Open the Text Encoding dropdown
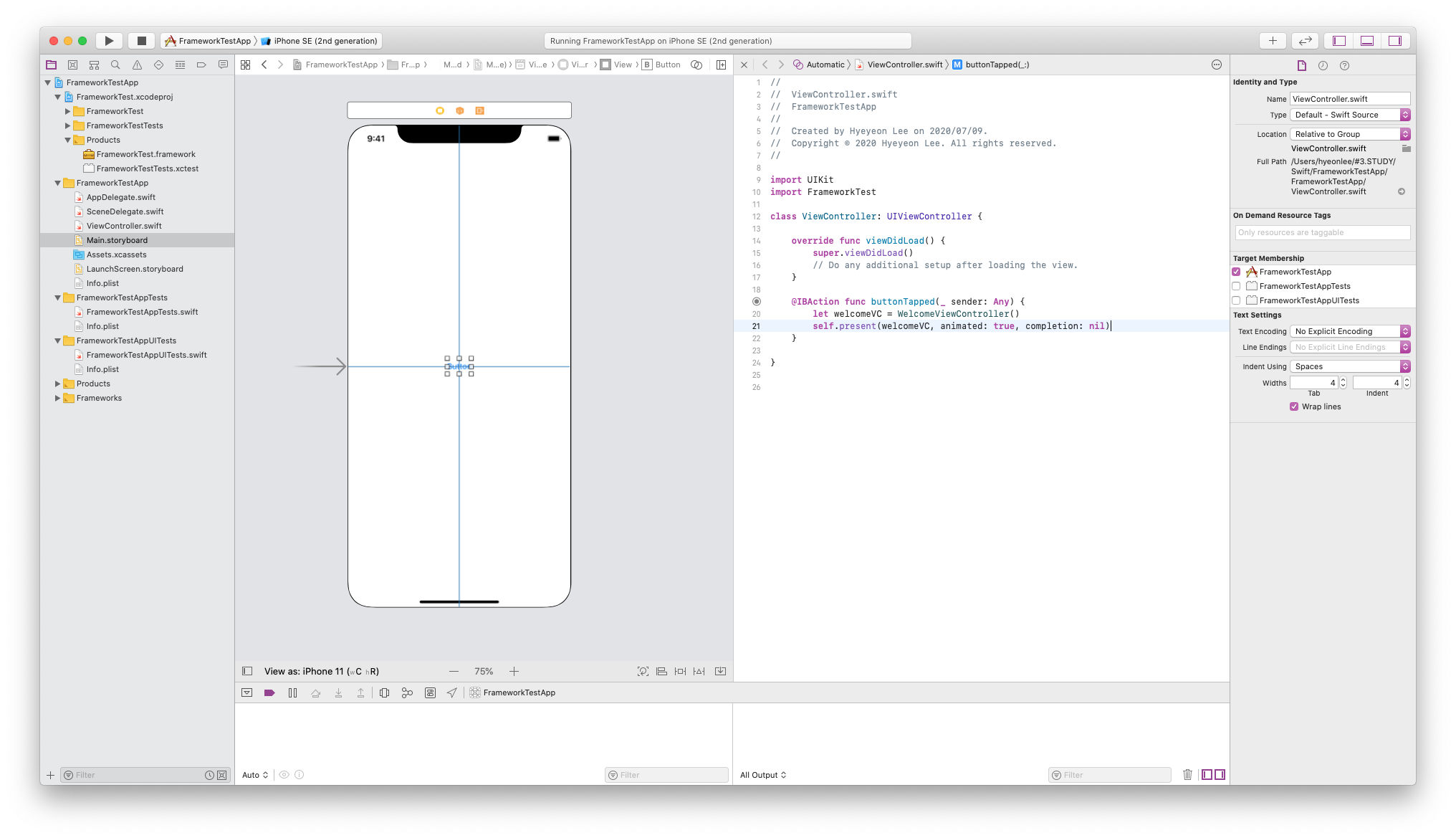The image size is (1456, 838). pyautogui.click(x=1350, y=331)
